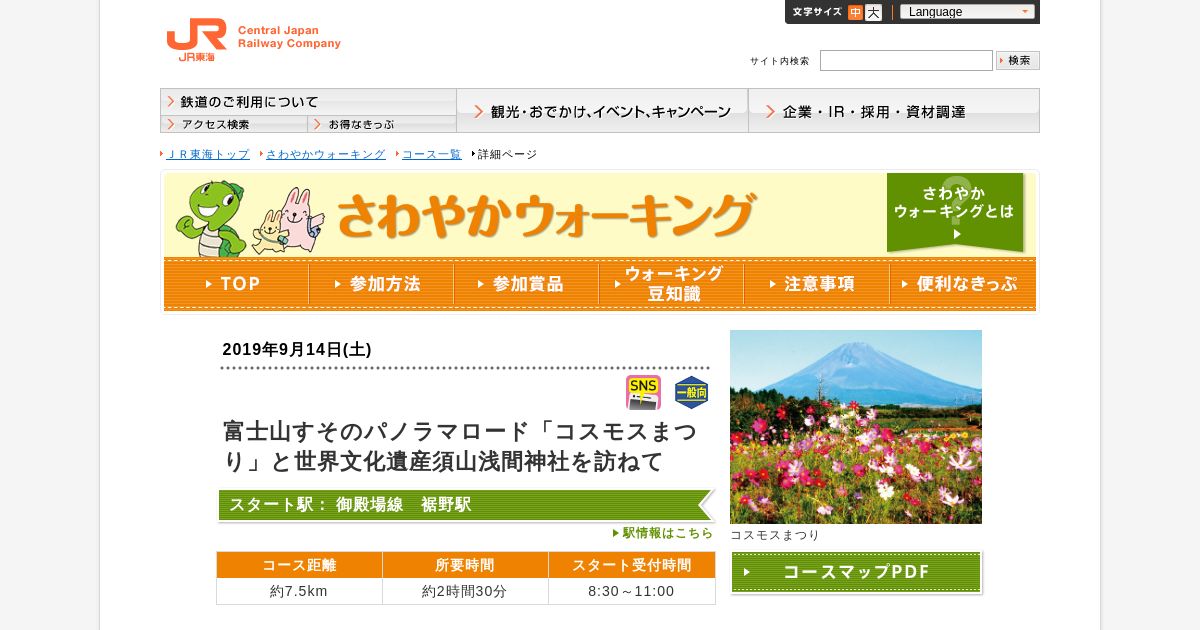Click the 約2時間30分 duration cell

click(x=465, y=591)
